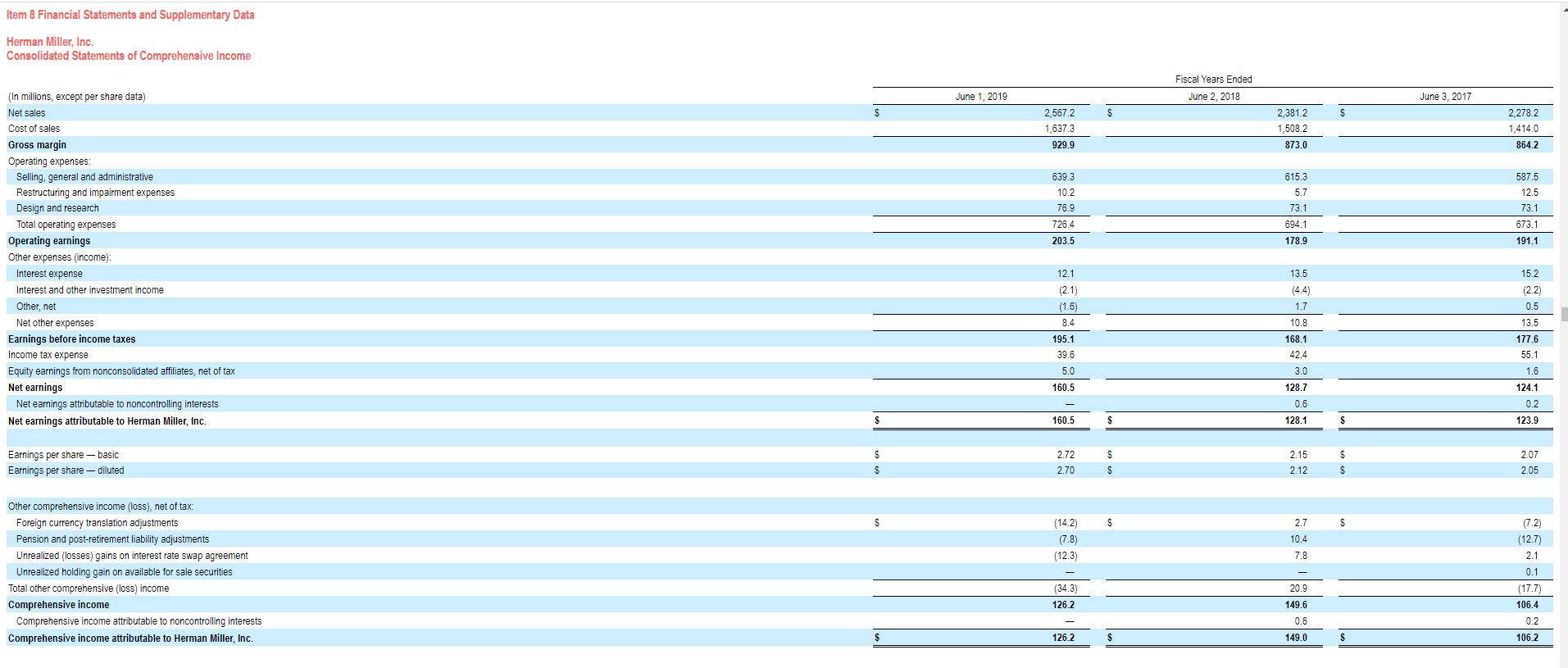The height and width of the screenshot is (668, 1568).
Task: Click 'Interest and other investment income' label
Action: [90, 290]
